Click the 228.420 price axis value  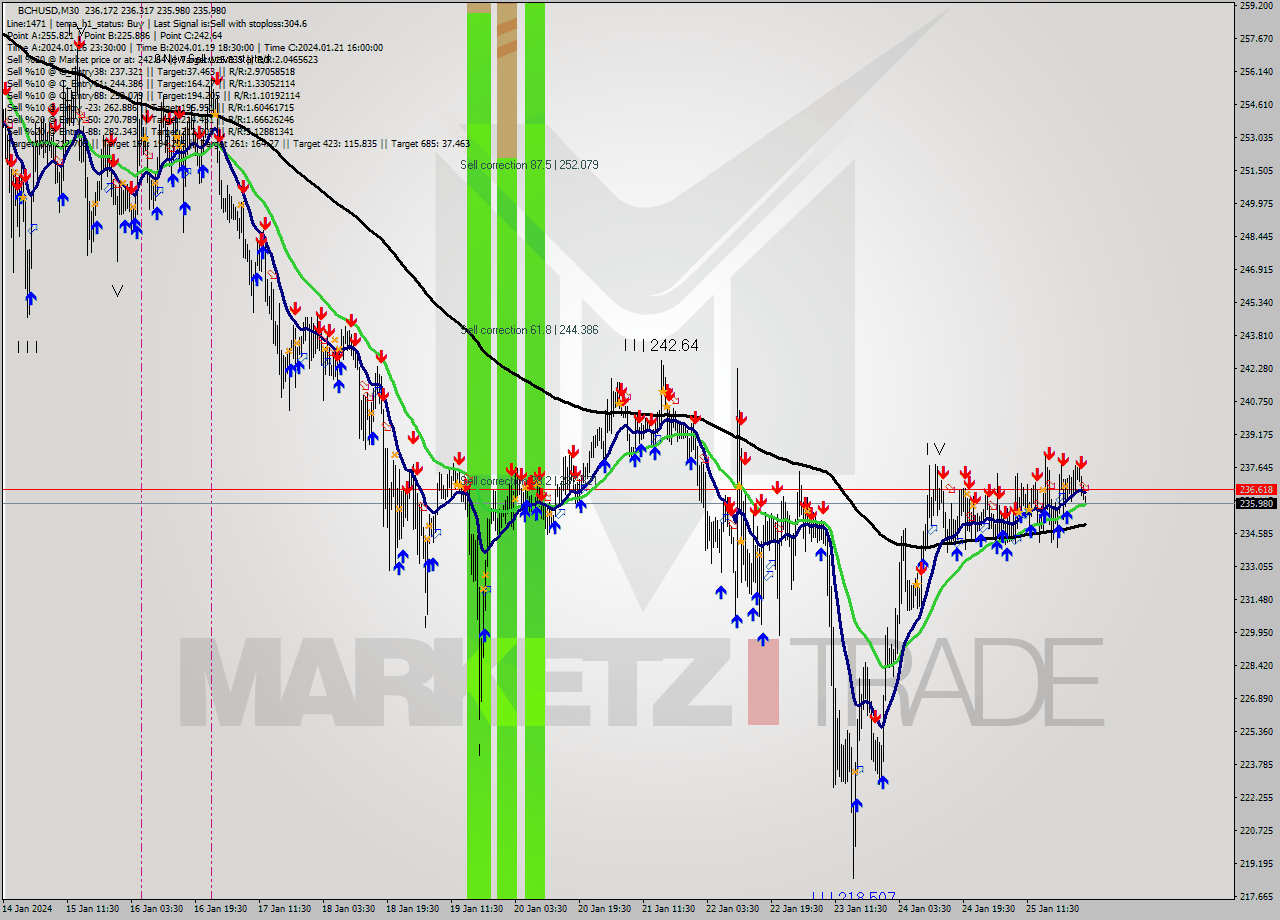1256,665
